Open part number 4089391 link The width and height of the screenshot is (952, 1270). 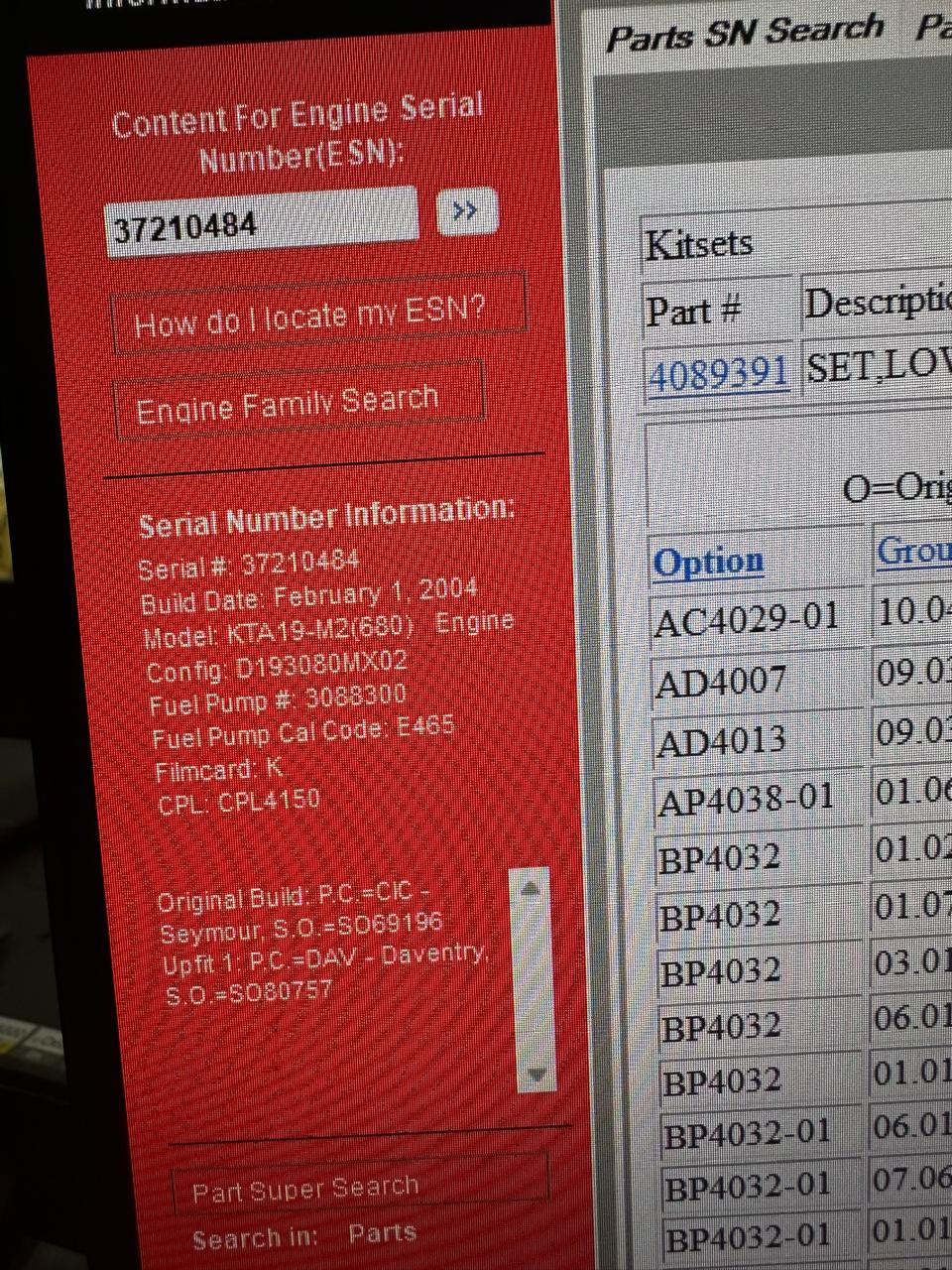tap(718, 374)
